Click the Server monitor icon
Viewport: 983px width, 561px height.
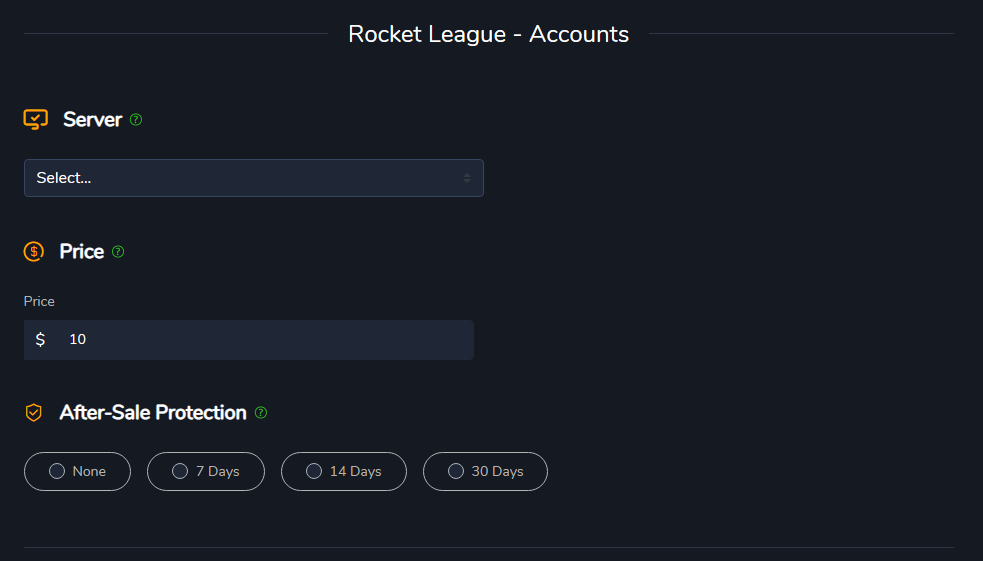pos(35,120)
